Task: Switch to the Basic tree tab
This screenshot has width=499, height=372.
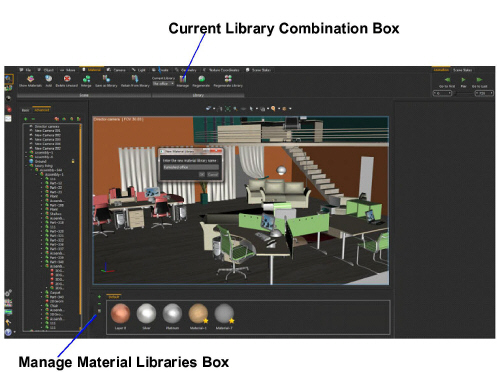Action: coord(25,110)
